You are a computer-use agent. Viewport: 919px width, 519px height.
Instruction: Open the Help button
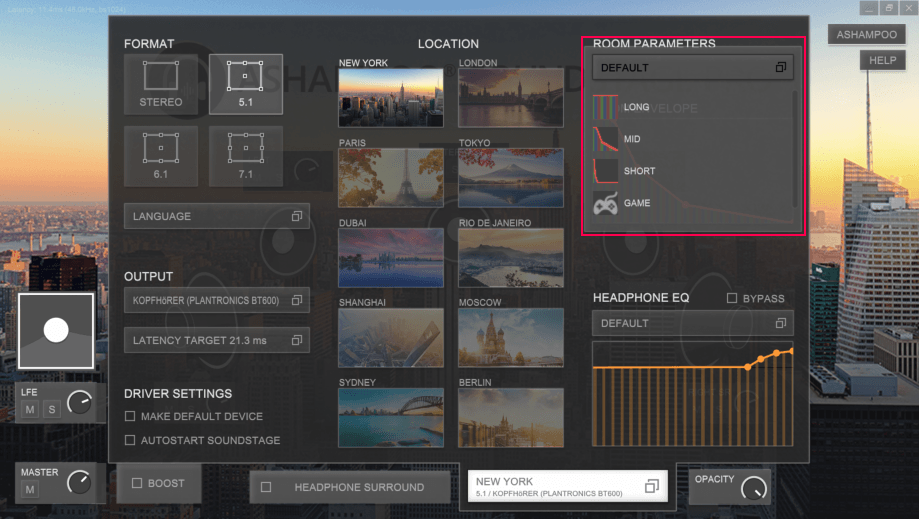tap(882, 60)
